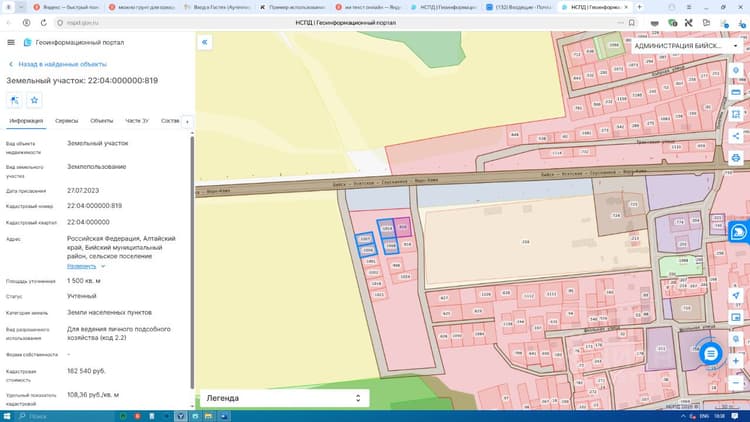The height and width of the screenshot is (422, 750).
Task: Select the ruler measurement tool
Action: coord(736,92)
